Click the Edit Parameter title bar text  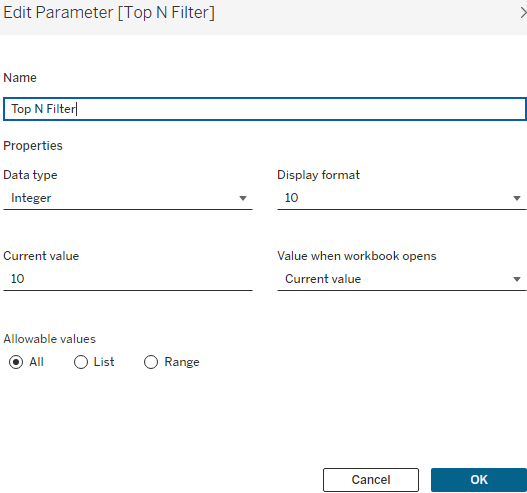[x=109, y=13]
